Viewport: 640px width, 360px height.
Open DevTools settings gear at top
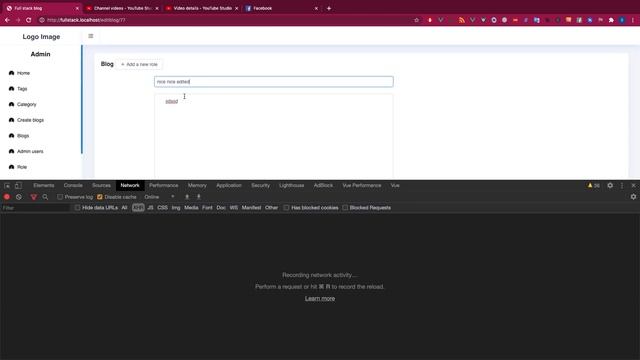pyautogui.click(x=610, y=185)
